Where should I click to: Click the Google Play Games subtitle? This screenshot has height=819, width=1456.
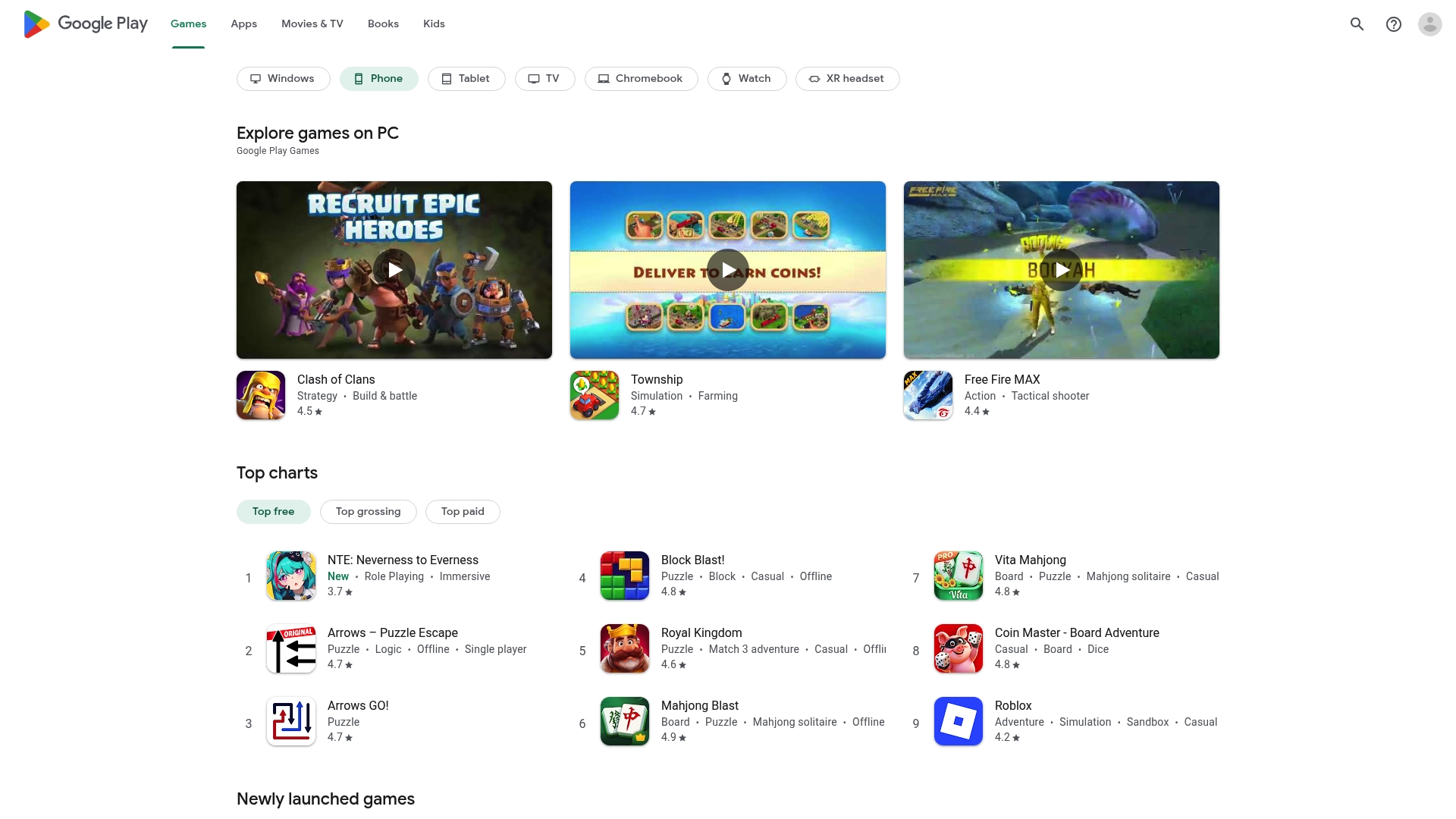(x=278, y=151)
